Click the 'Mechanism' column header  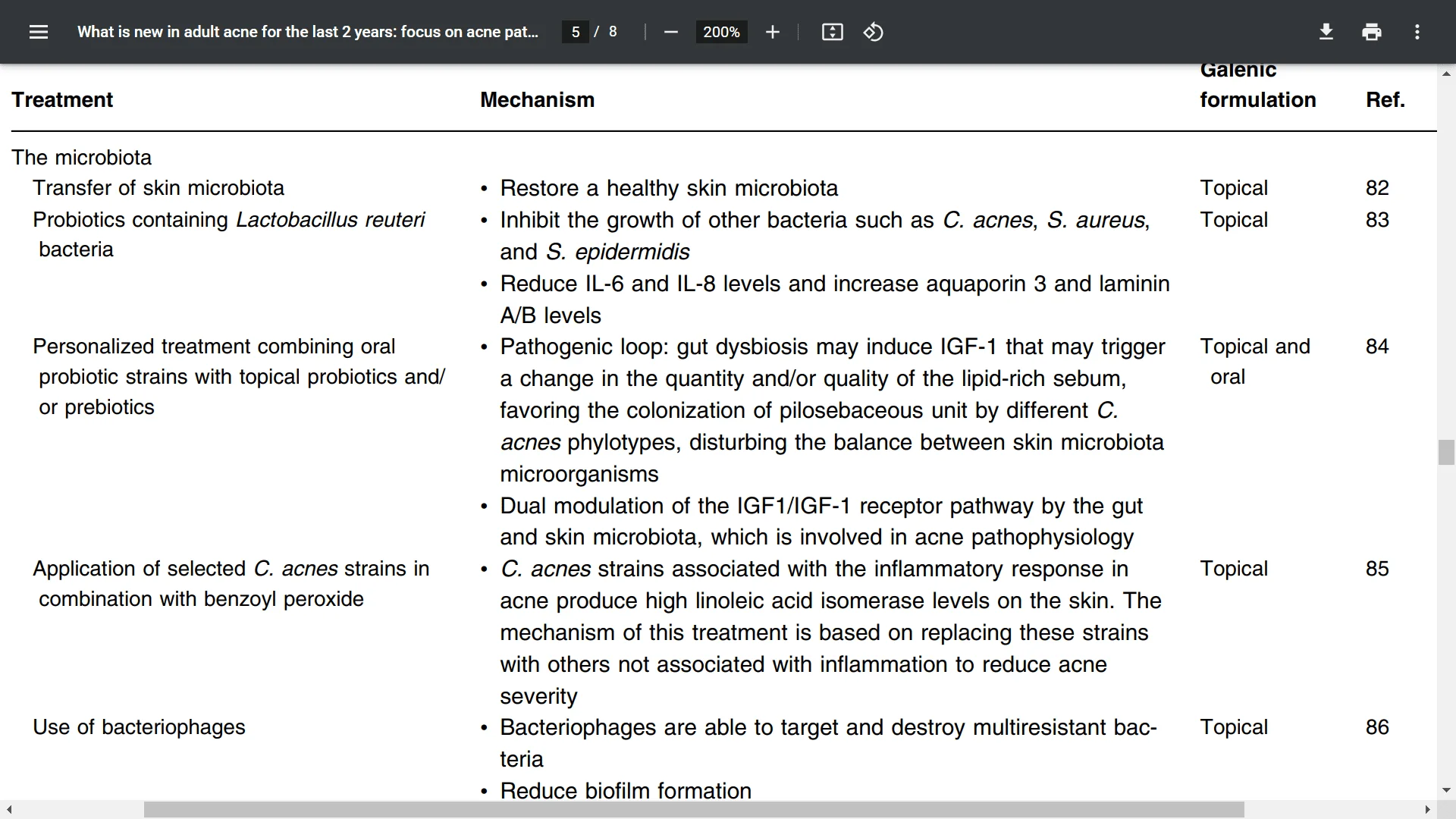pos(537,99)
